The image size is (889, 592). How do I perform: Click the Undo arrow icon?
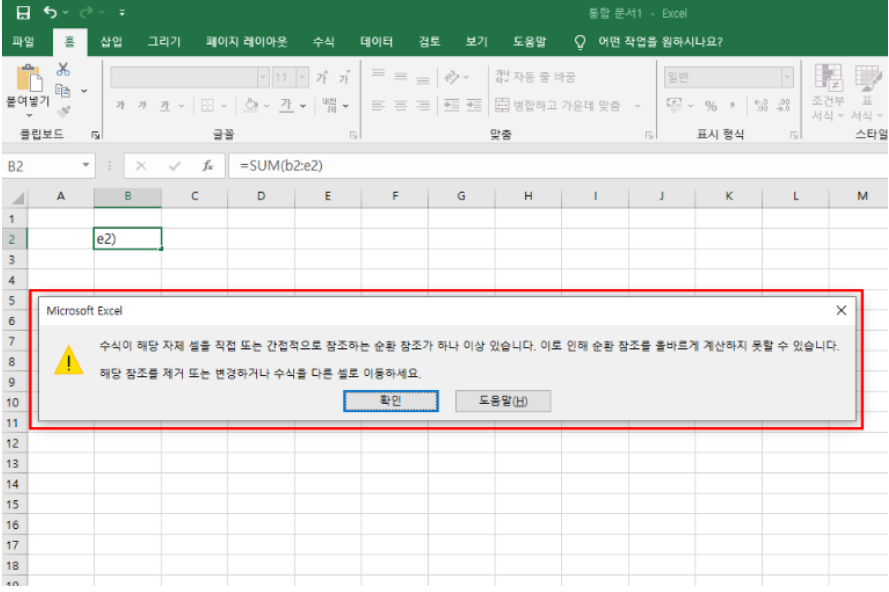pyautogui.click(x=51, y=13)
